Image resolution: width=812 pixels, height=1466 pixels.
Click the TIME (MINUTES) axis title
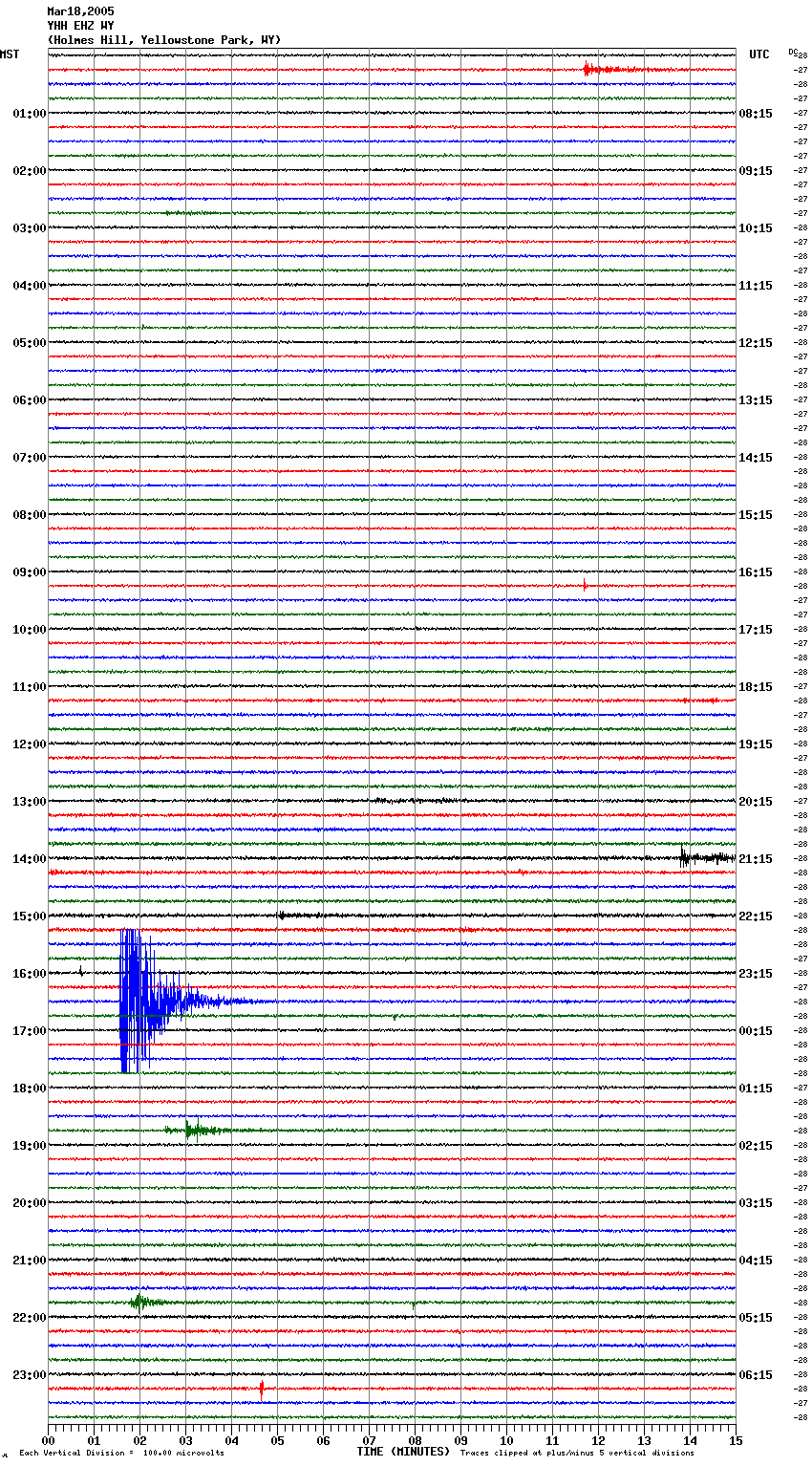point(403,1452)
